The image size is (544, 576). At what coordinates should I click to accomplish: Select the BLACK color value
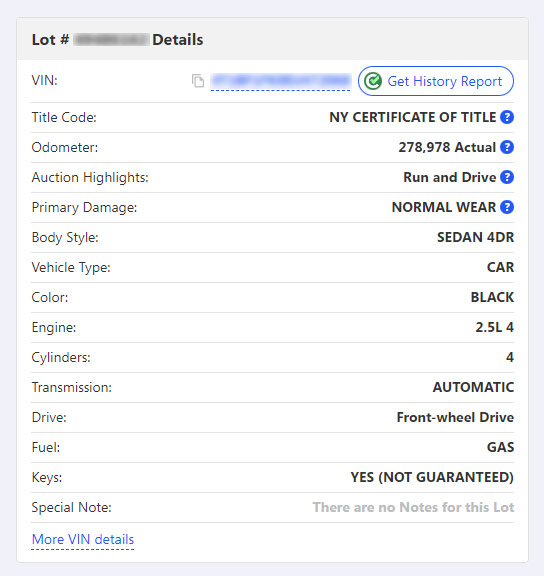[492, 297]
